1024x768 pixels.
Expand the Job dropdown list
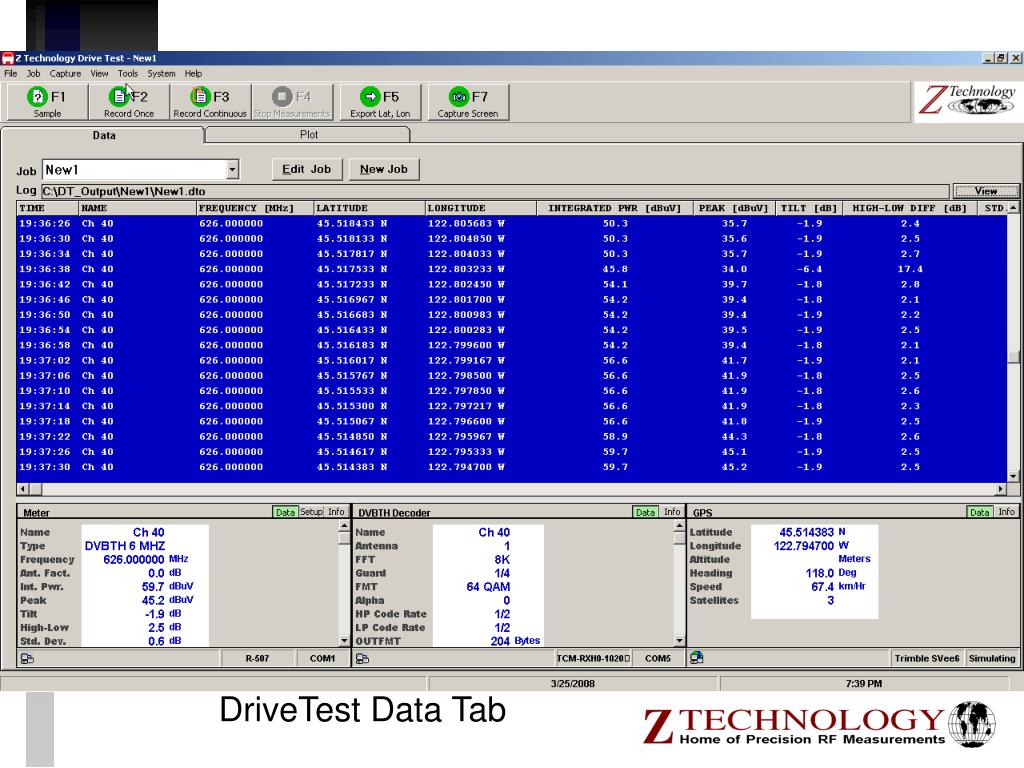(232, 170)
